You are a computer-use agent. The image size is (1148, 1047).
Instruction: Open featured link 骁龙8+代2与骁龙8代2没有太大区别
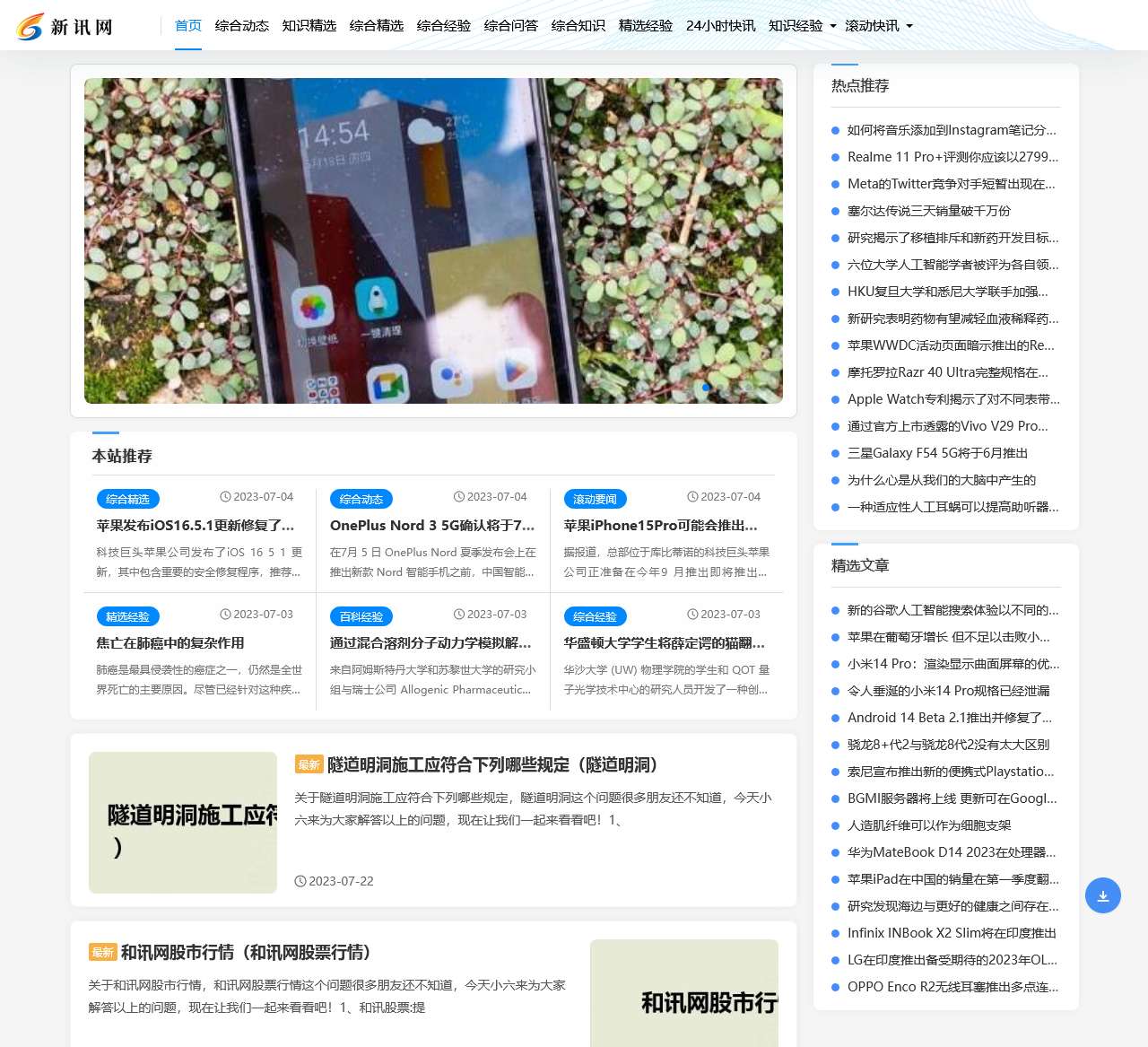948,745
